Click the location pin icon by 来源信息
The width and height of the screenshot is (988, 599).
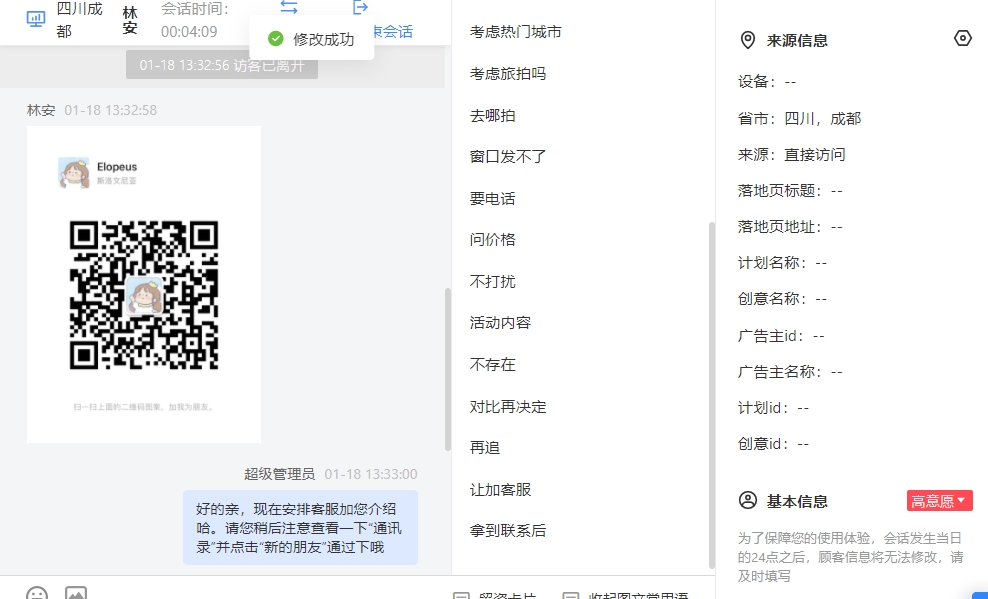747,40
